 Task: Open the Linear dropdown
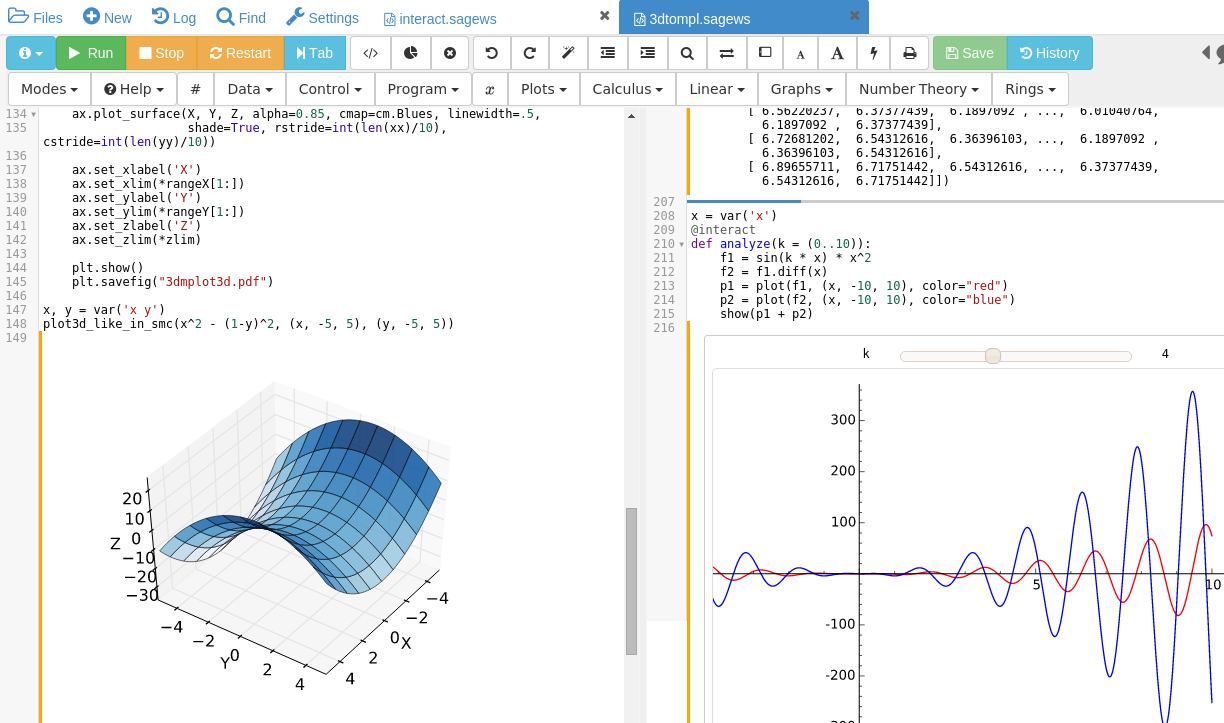point(717,89)
